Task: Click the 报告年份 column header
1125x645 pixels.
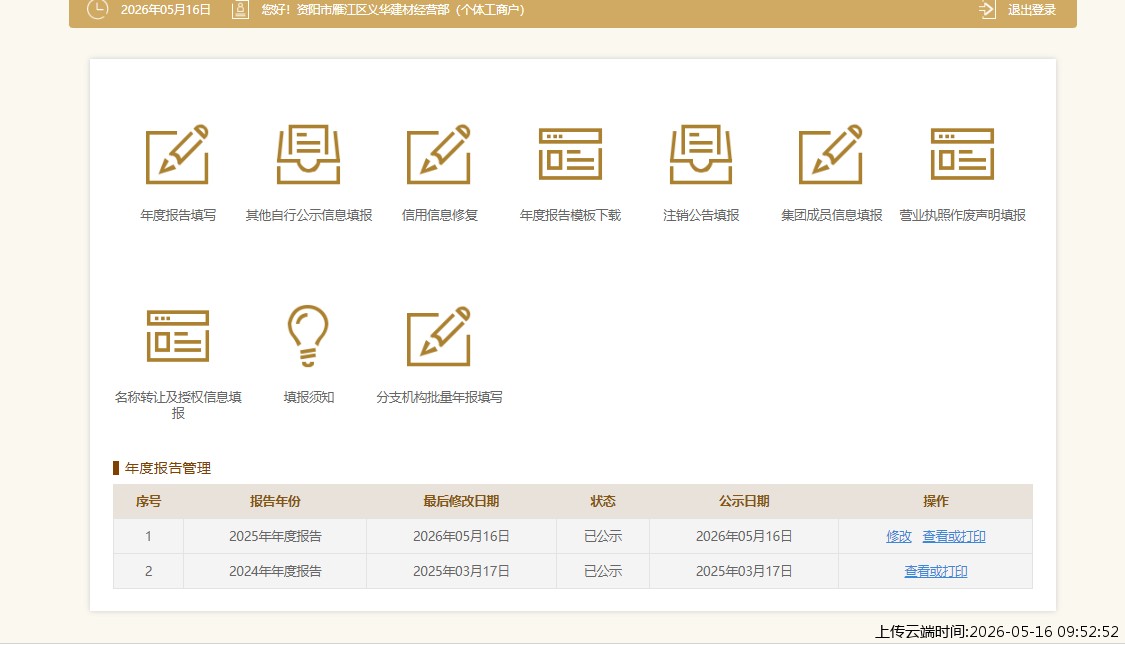Action: [275, 501]
